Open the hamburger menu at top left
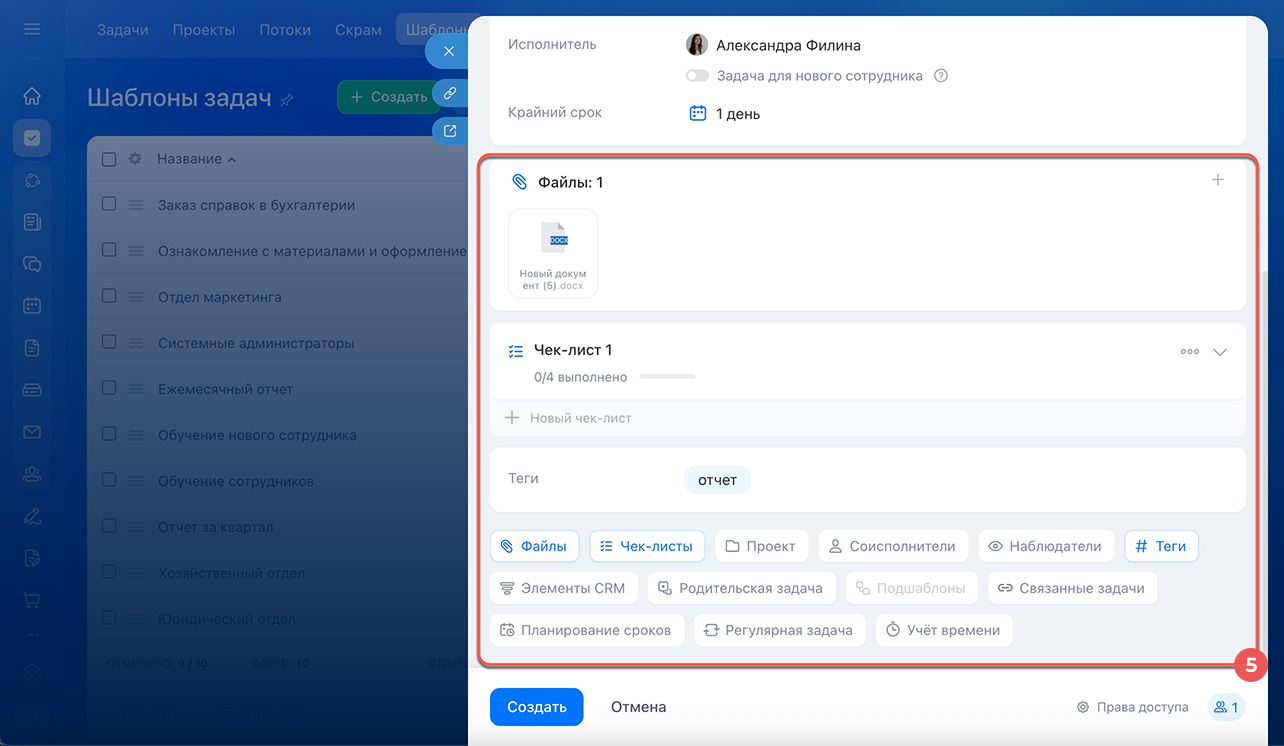This screenshot has height=746, width=1284. (x=32, y=29)
